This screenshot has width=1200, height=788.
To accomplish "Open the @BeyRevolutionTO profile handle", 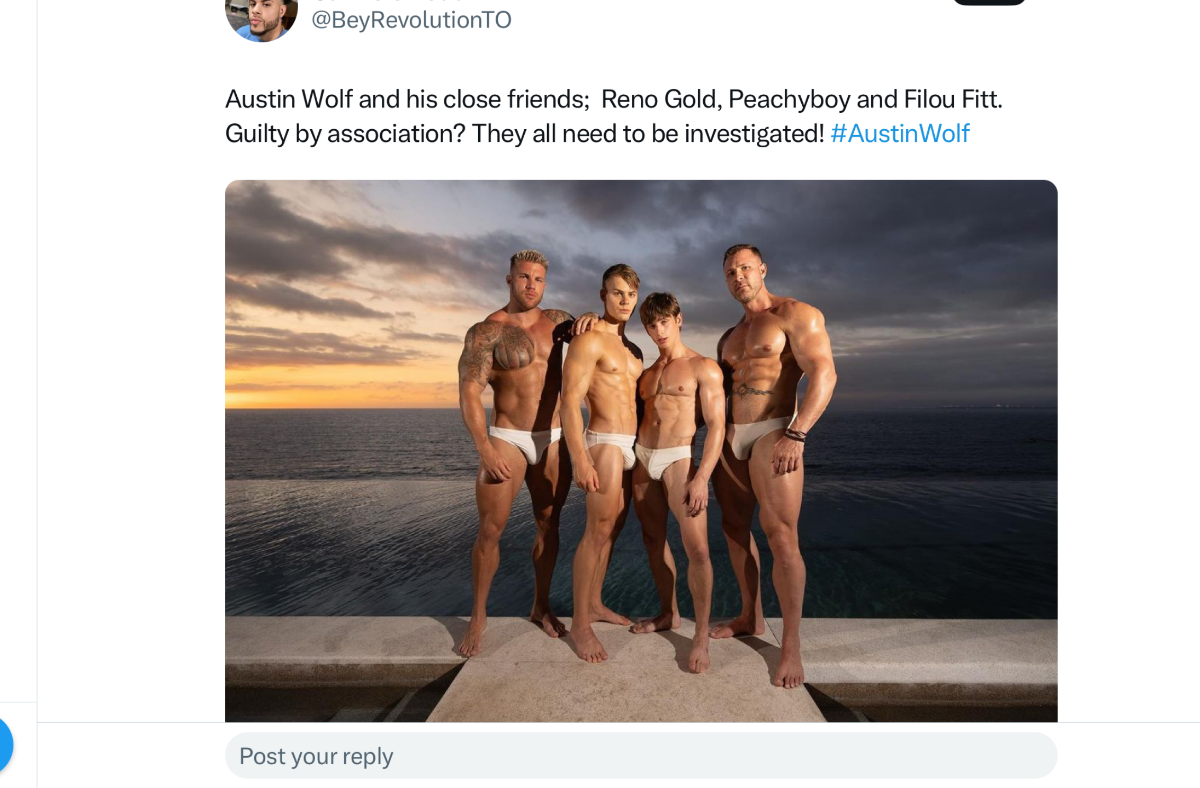I will tap(411, 20).
